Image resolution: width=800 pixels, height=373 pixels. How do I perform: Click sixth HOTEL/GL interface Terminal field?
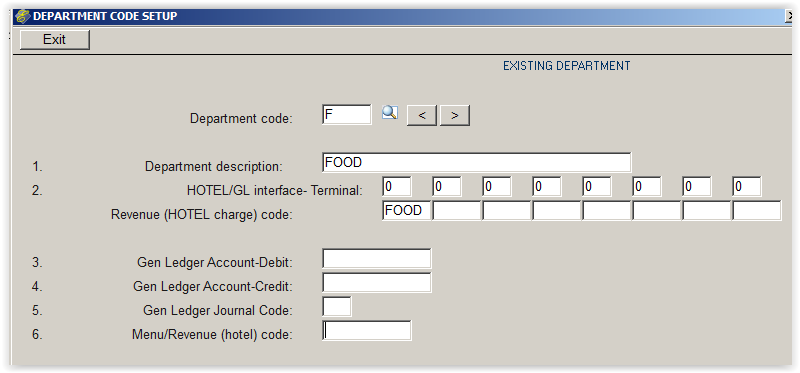646,187
